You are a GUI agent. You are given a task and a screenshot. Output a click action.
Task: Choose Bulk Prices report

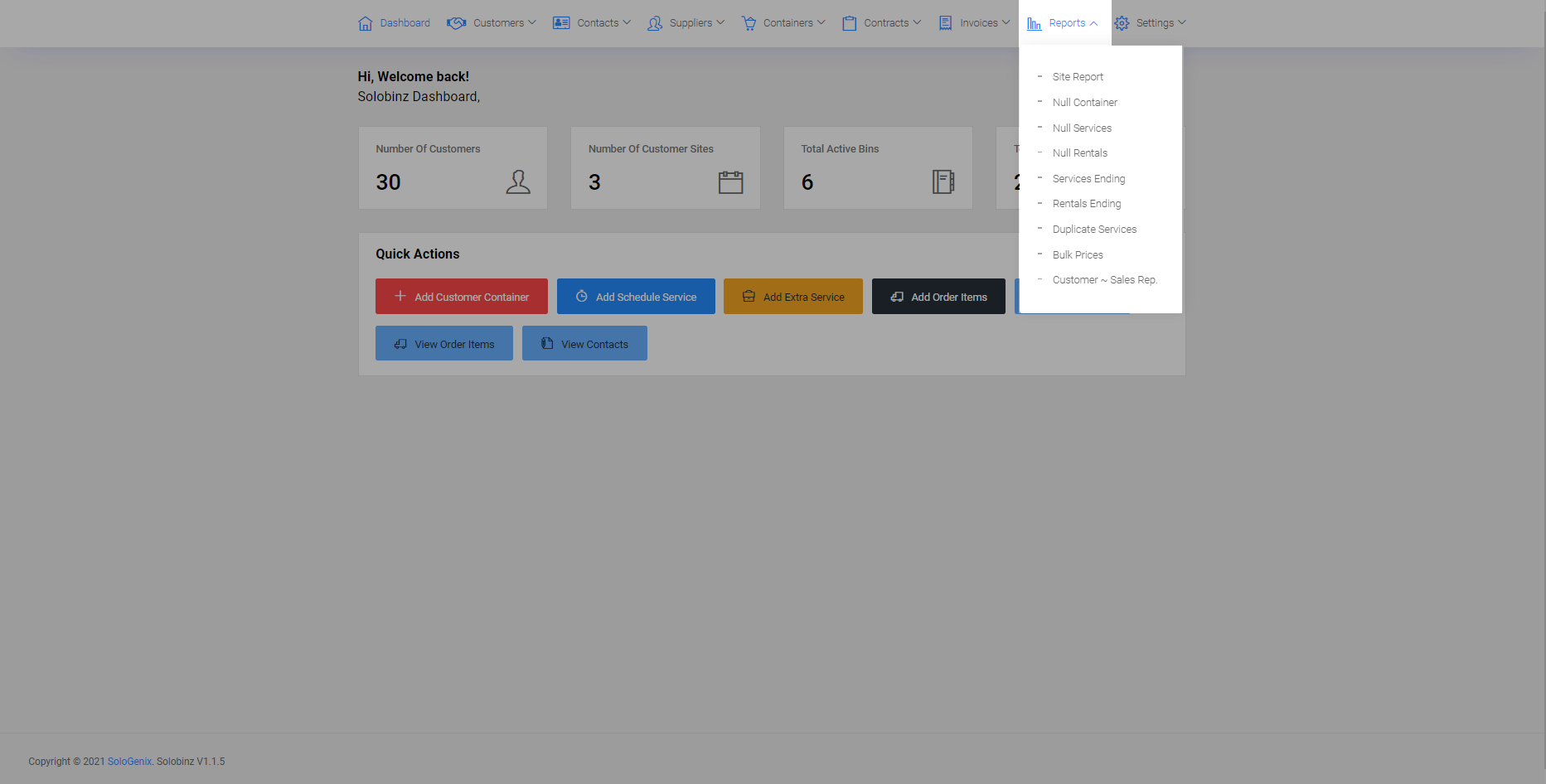[1078, 255]
